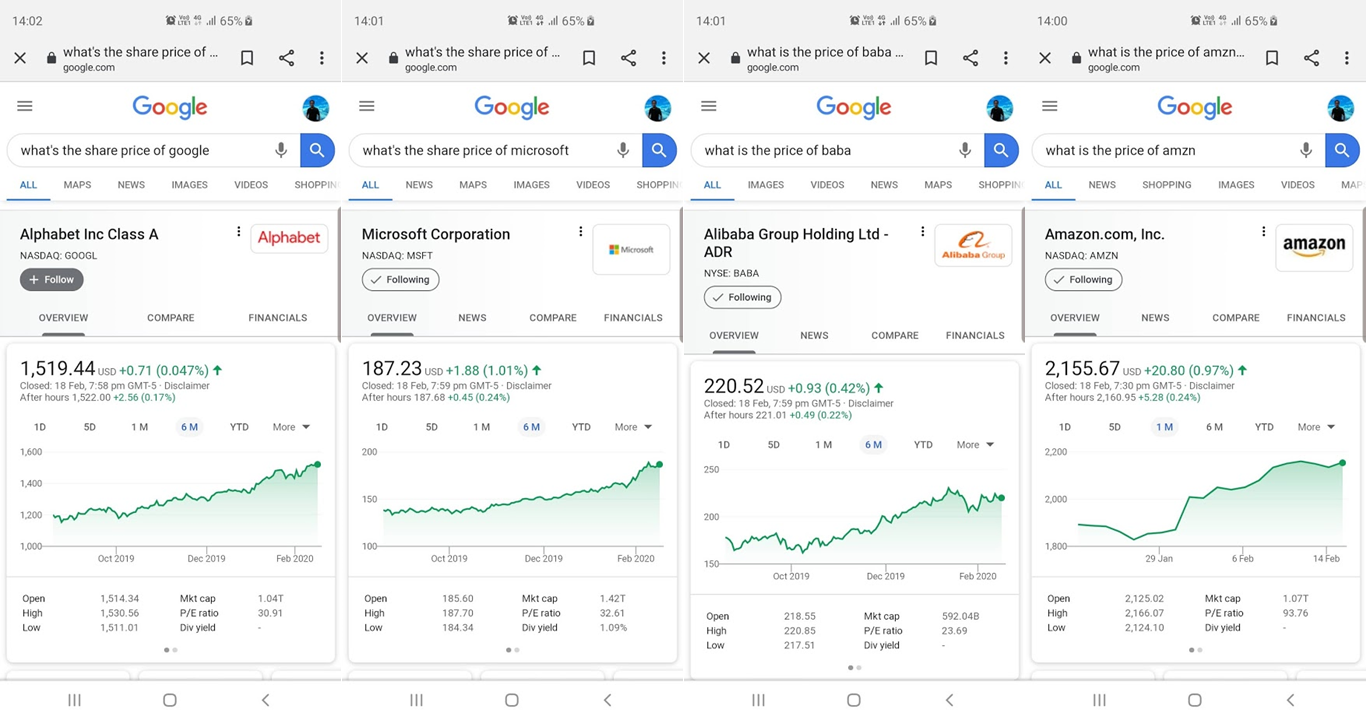Open profile avatar on the Amazon search page

point(1340,108)
